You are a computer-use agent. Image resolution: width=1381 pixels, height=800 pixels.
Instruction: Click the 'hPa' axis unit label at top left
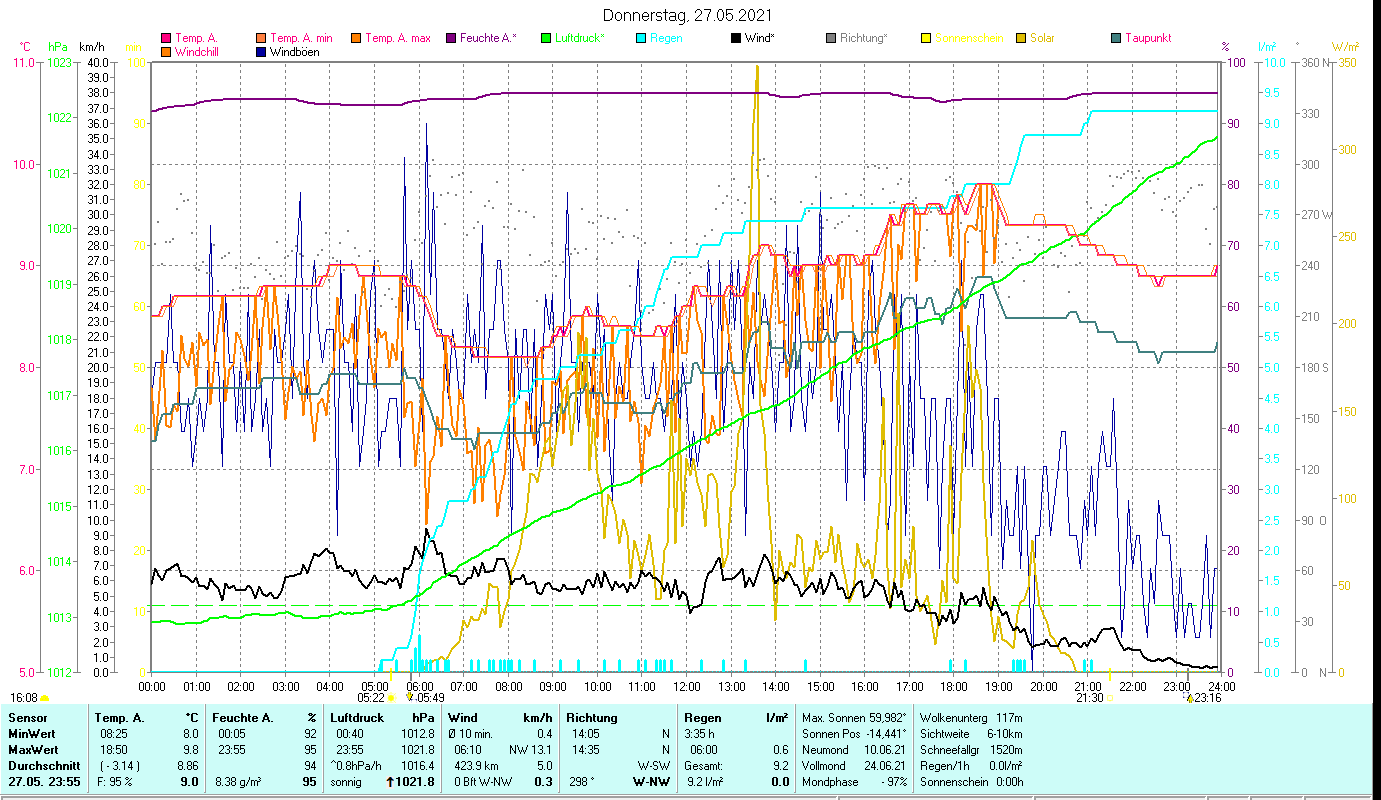coord(58,47)
